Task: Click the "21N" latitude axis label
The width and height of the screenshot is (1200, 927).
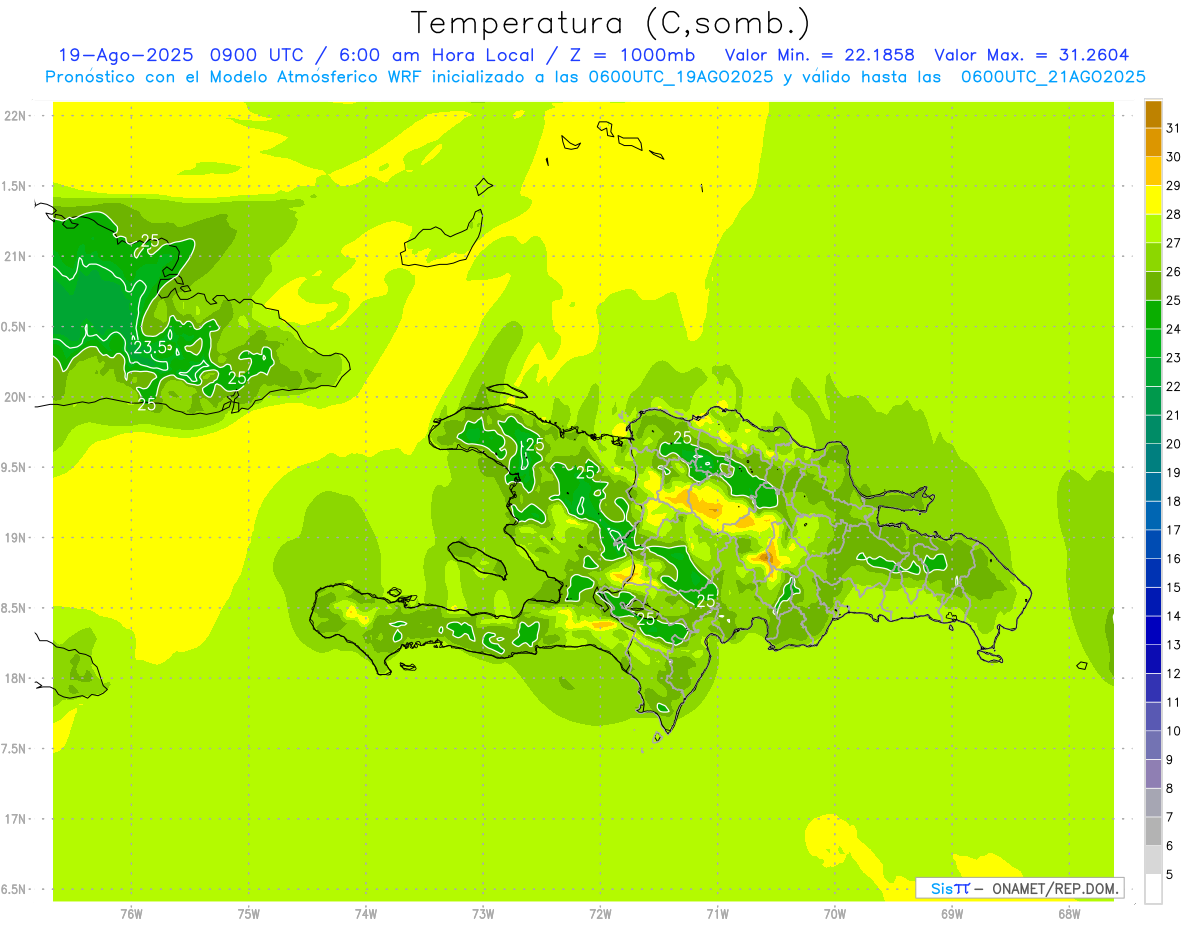Action: point(15,256)
